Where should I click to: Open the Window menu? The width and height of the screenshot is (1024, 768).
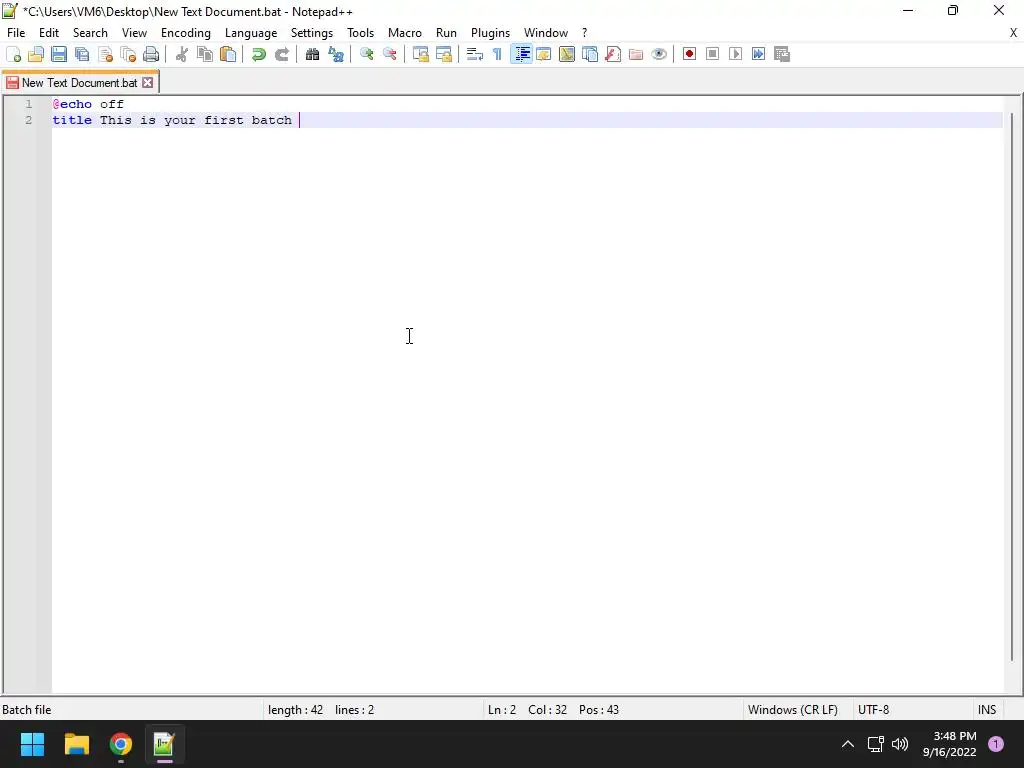point(546,33)
